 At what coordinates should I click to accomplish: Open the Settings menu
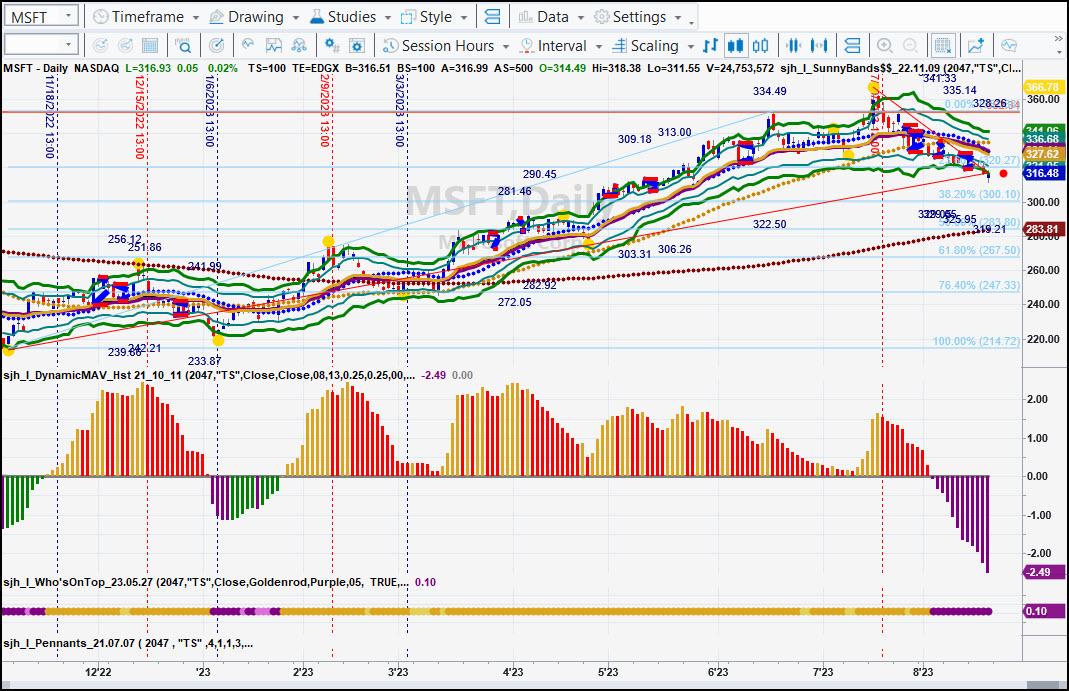[x=637, y=17]
